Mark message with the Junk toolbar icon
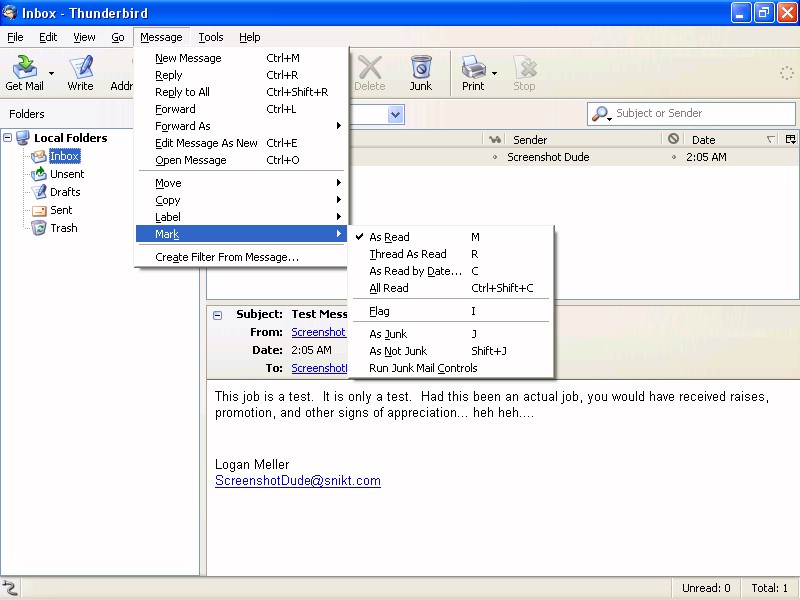Viewport: 800px width, 600px height. pos(421,67)
